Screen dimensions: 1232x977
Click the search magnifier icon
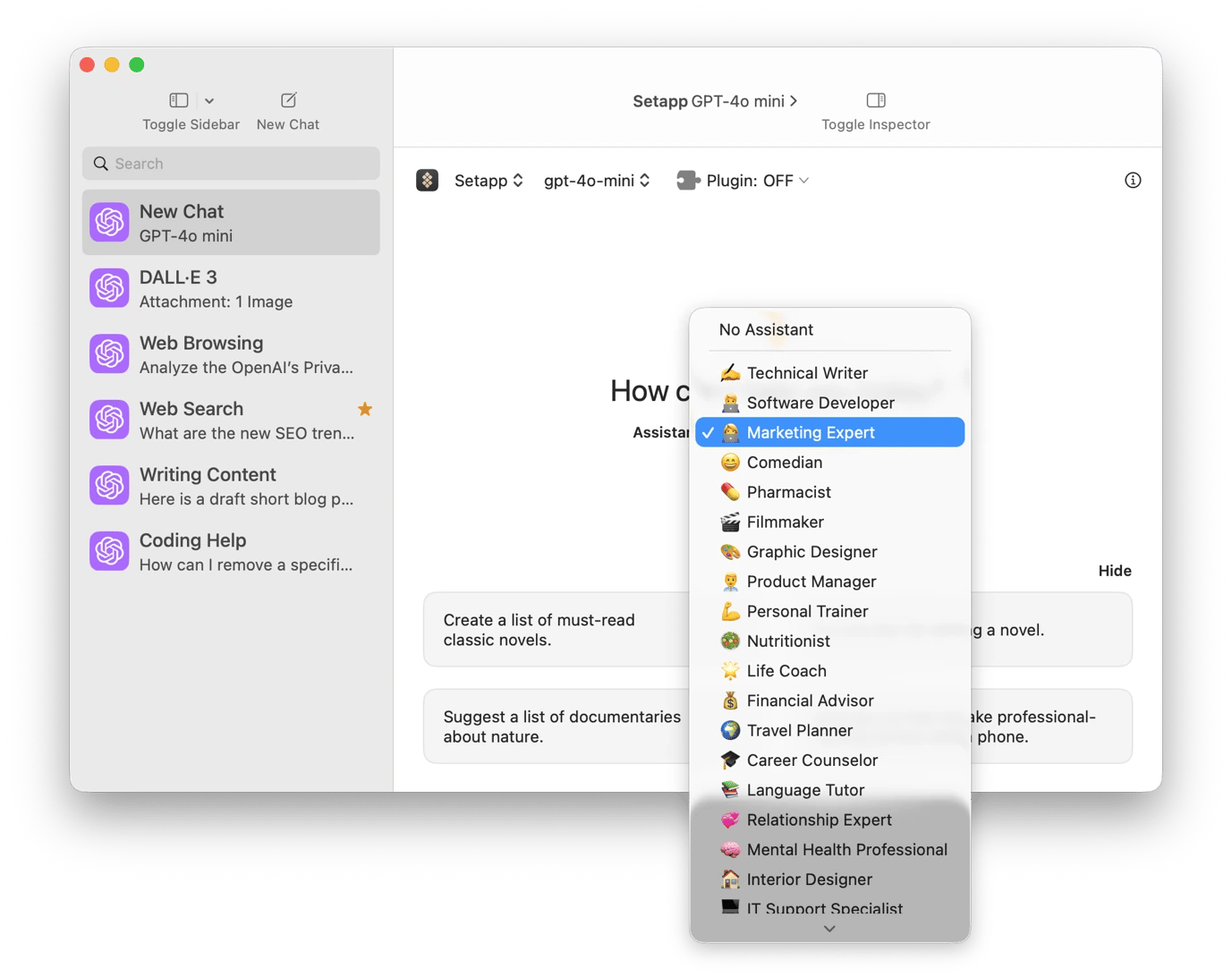[x=101, y=164]
